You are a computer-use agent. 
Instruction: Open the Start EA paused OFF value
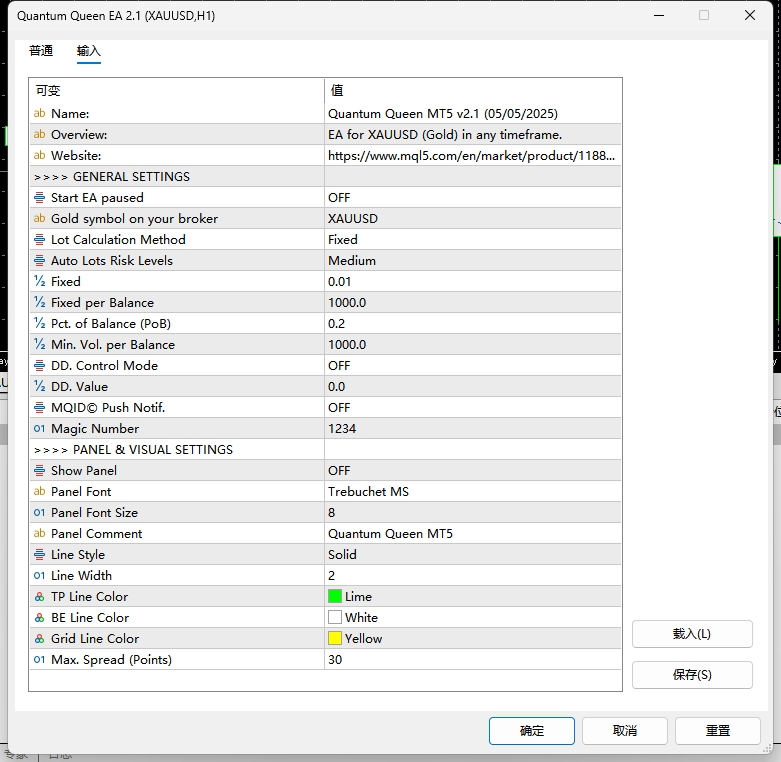(x=473, y=198)
